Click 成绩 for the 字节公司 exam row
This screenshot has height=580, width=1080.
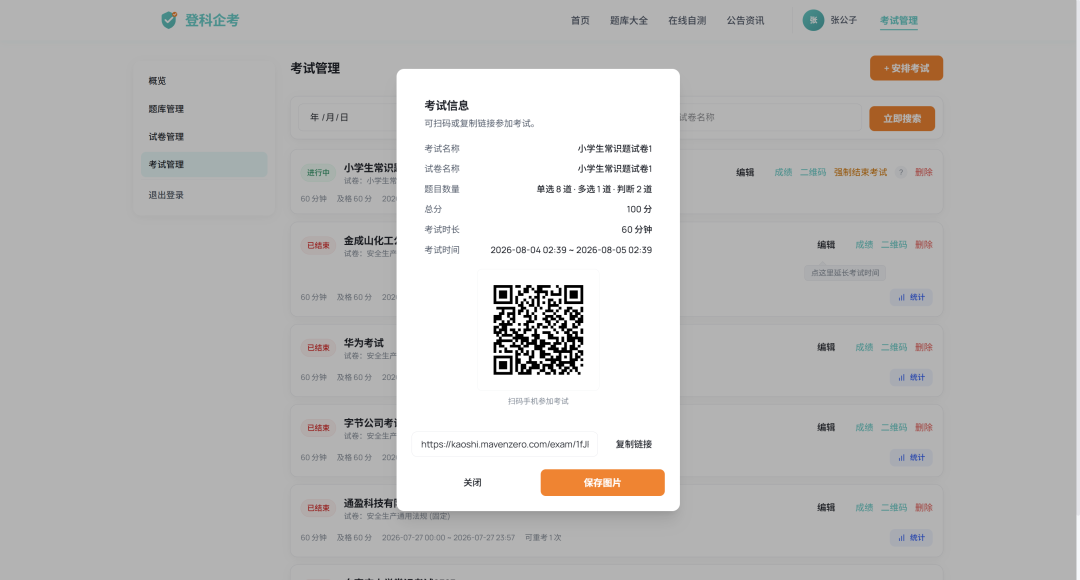click(864, 427)
